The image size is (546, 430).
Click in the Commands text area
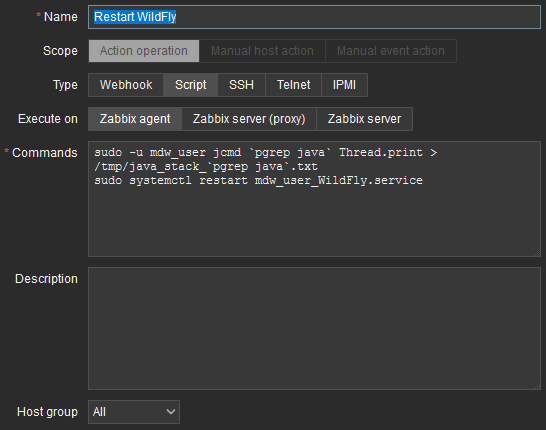click(x=314, y=199)
